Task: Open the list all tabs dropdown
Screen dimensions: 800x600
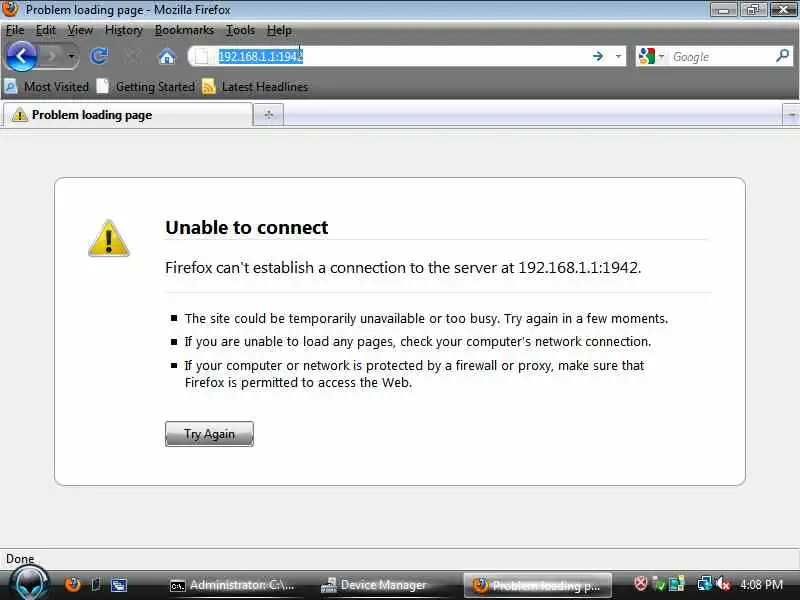Action: (791, 115)
